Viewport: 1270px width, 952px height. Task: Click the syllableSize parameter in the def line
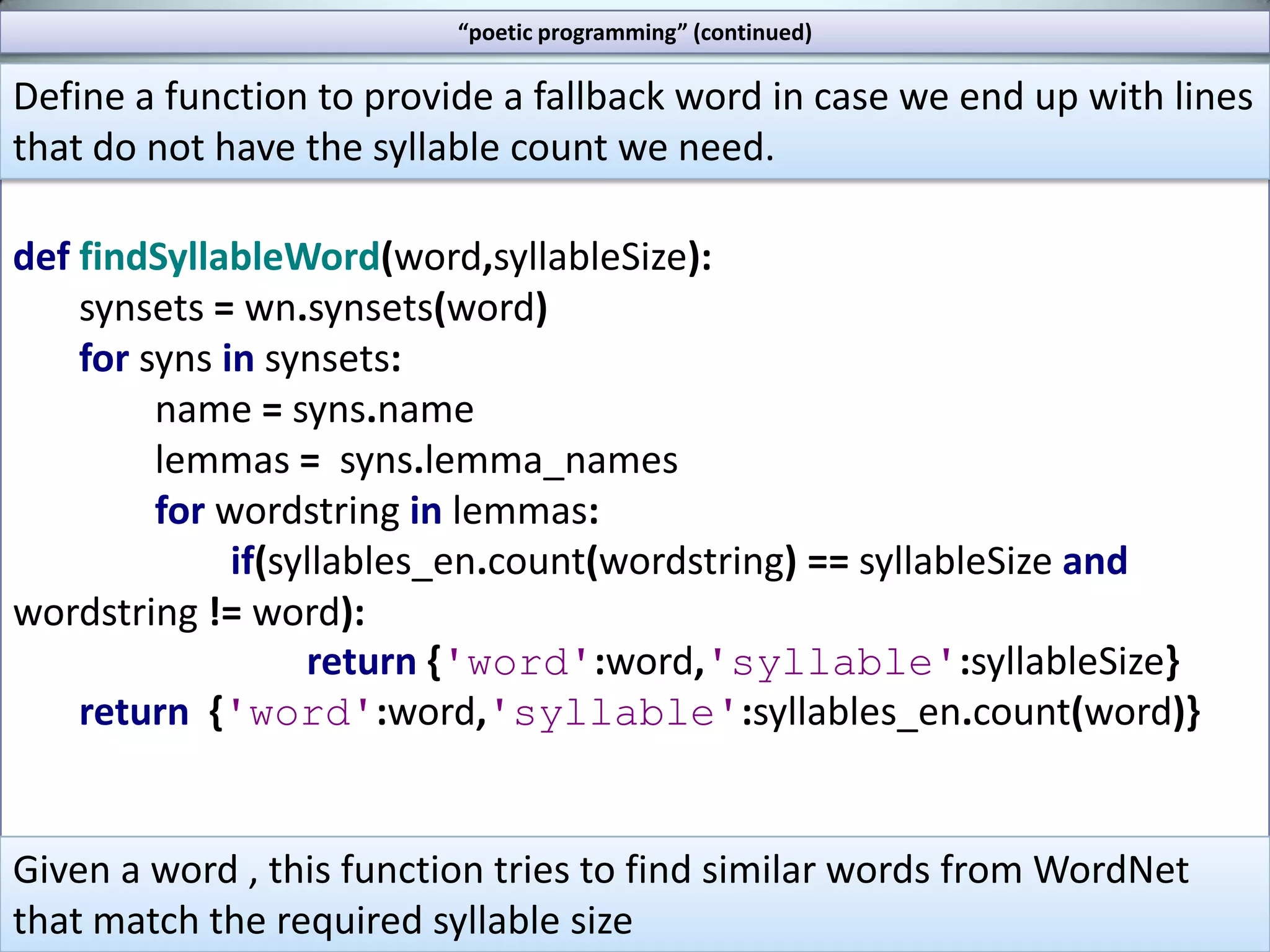(x=590, y=257)
